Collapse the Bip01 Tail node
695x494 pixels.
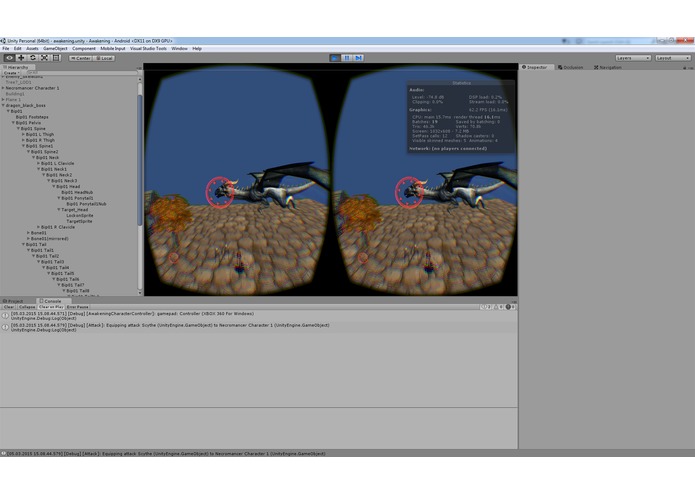tap(23, 244)
